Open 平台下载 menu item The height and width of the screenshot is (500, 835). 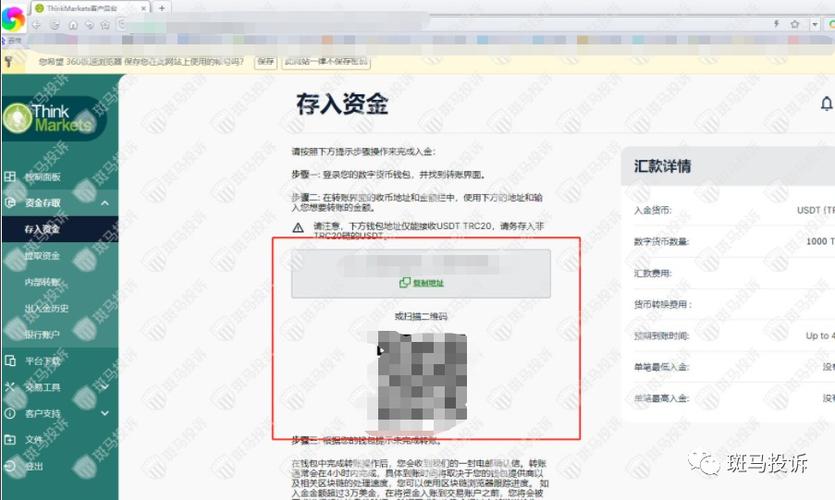click(x=43, y=361)
